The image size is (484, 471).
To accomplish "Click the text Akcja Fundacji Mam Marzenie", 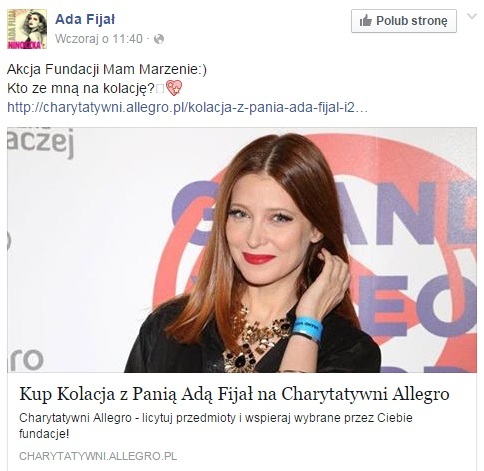I will tap(107, 69).
